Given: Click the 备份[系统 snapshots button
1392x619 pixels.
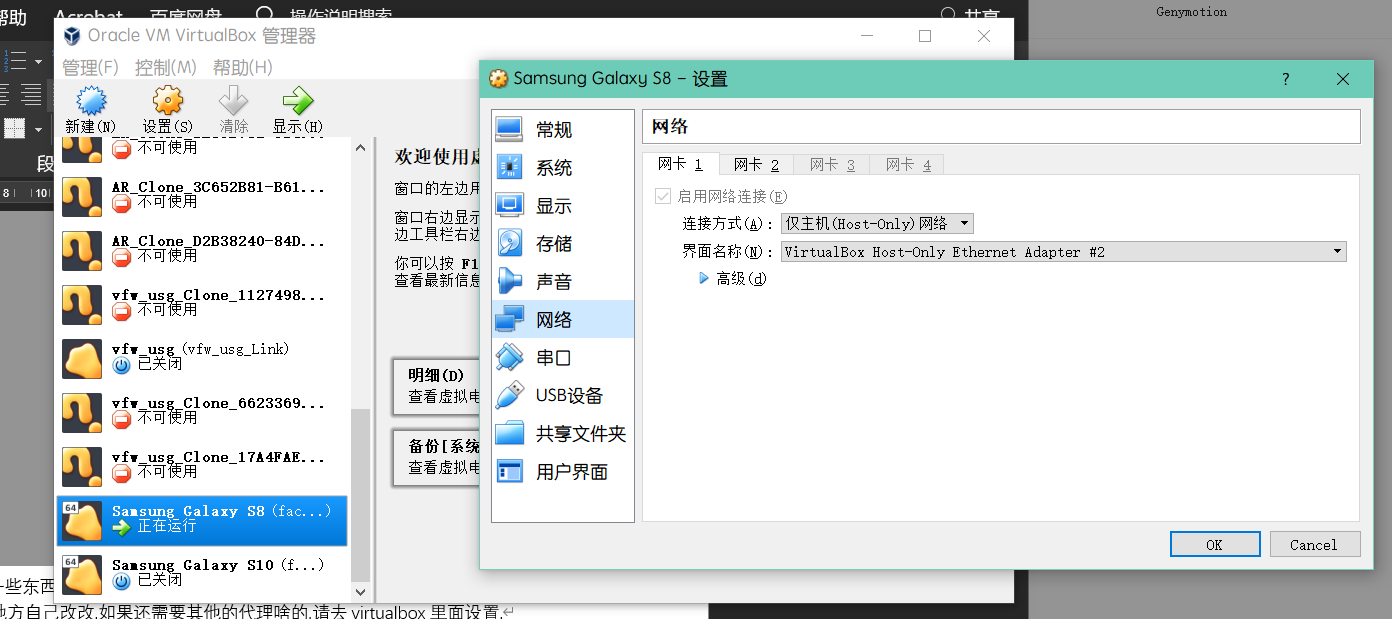Looking at the screenshot, I should click(x=437, y=457).
